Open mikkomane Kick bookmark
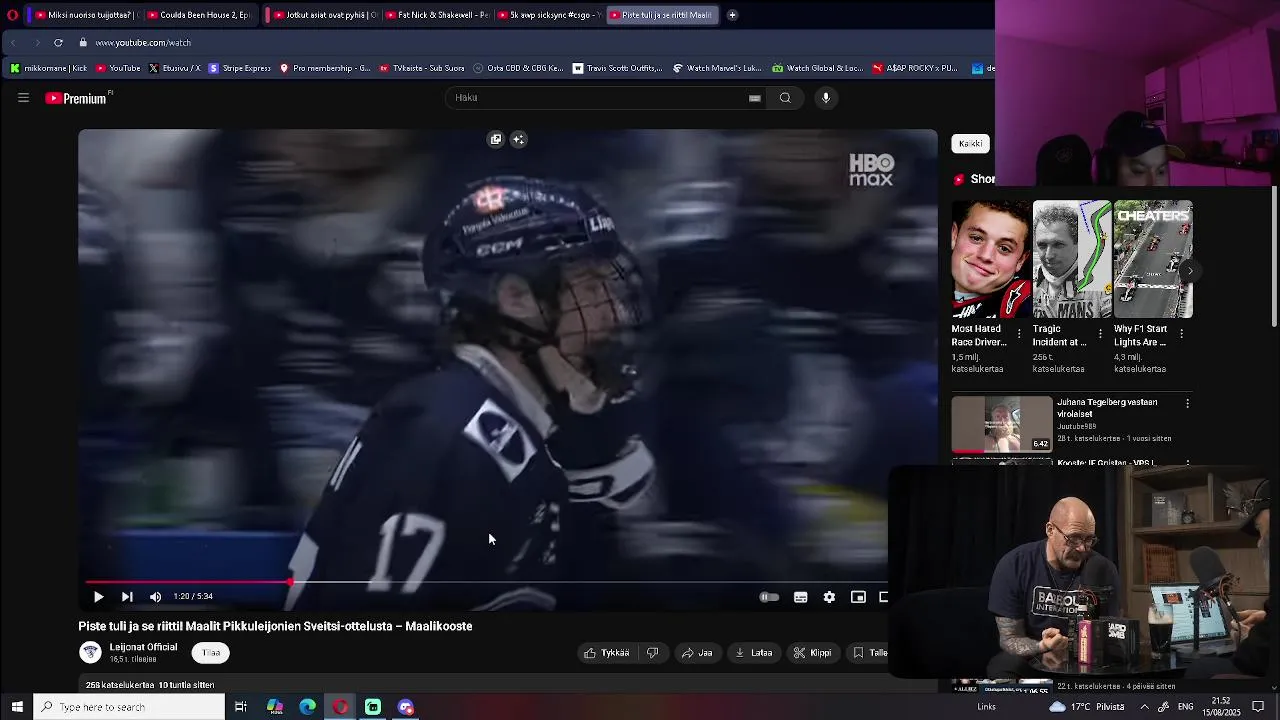 [x=49, y=68]
